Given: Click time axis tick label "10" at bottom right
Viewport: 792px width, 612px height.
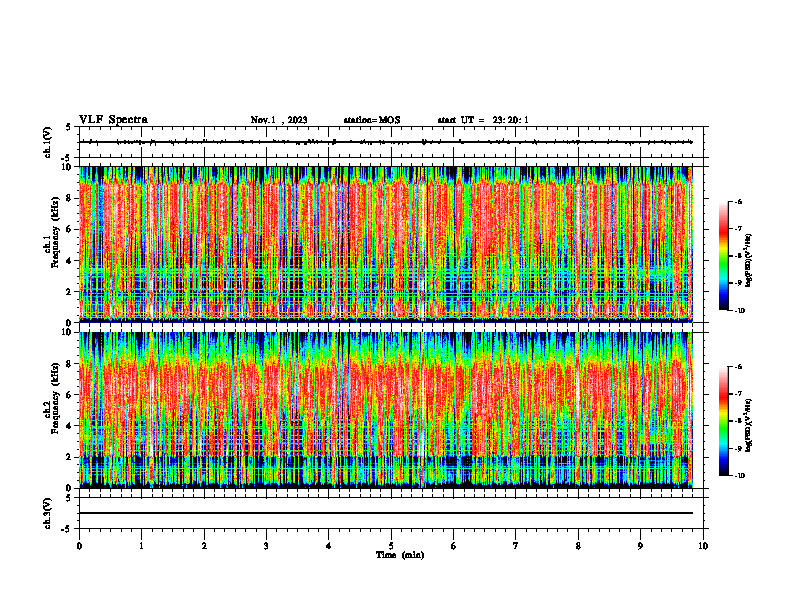Looking at the screenshot, I should point(703,546).
